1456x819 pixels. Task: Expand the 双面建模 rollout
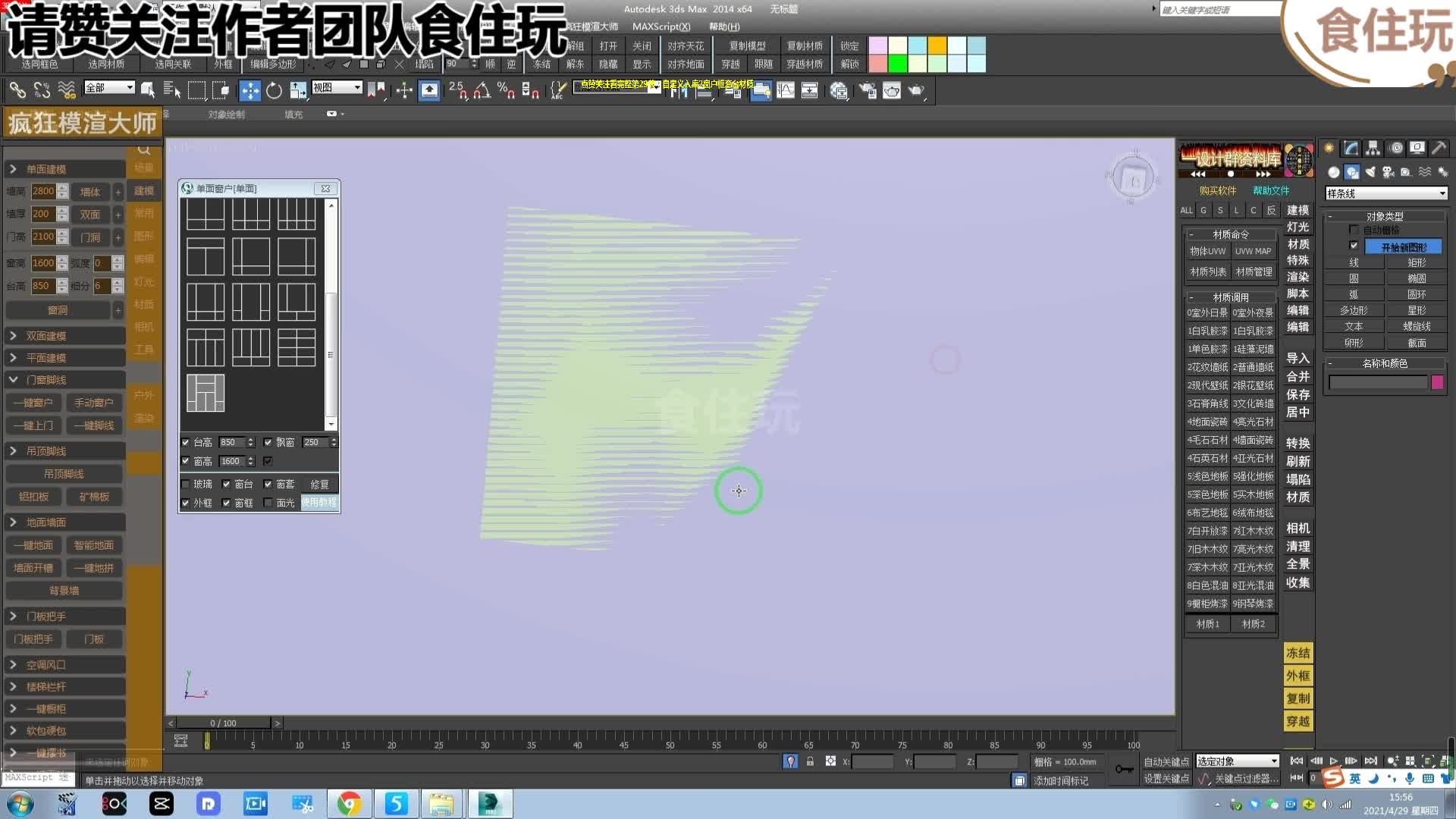click(x=64, y=336)
